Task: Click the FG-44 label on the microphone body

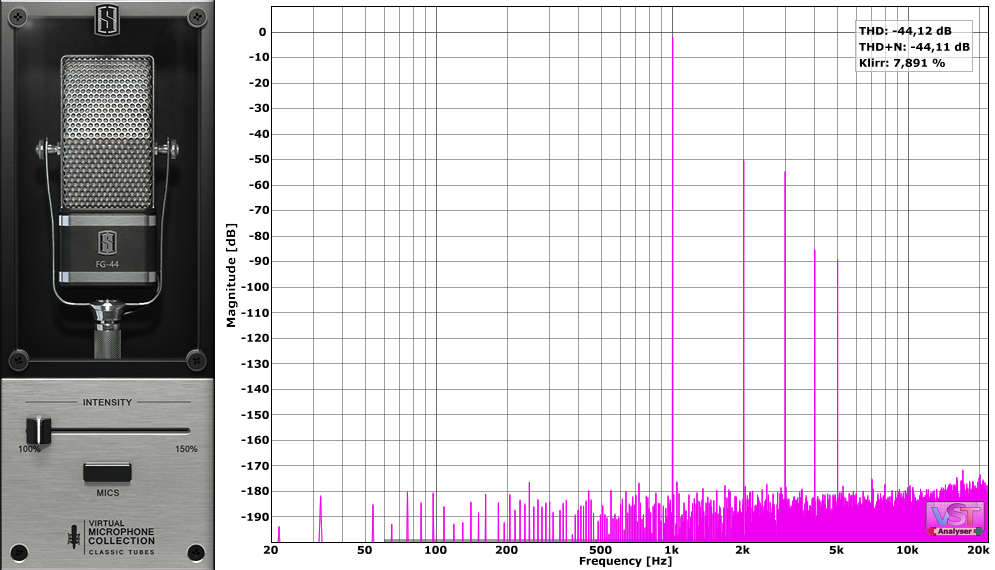Action: pyautogui.click(x=107, y=264)
